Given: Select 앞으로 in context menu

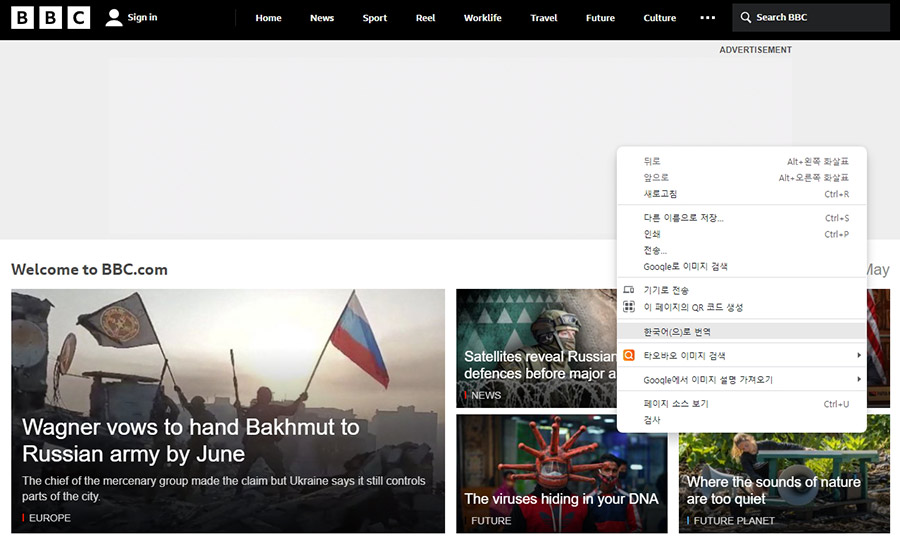Looking at the screenshot, I should pos(742,177).
